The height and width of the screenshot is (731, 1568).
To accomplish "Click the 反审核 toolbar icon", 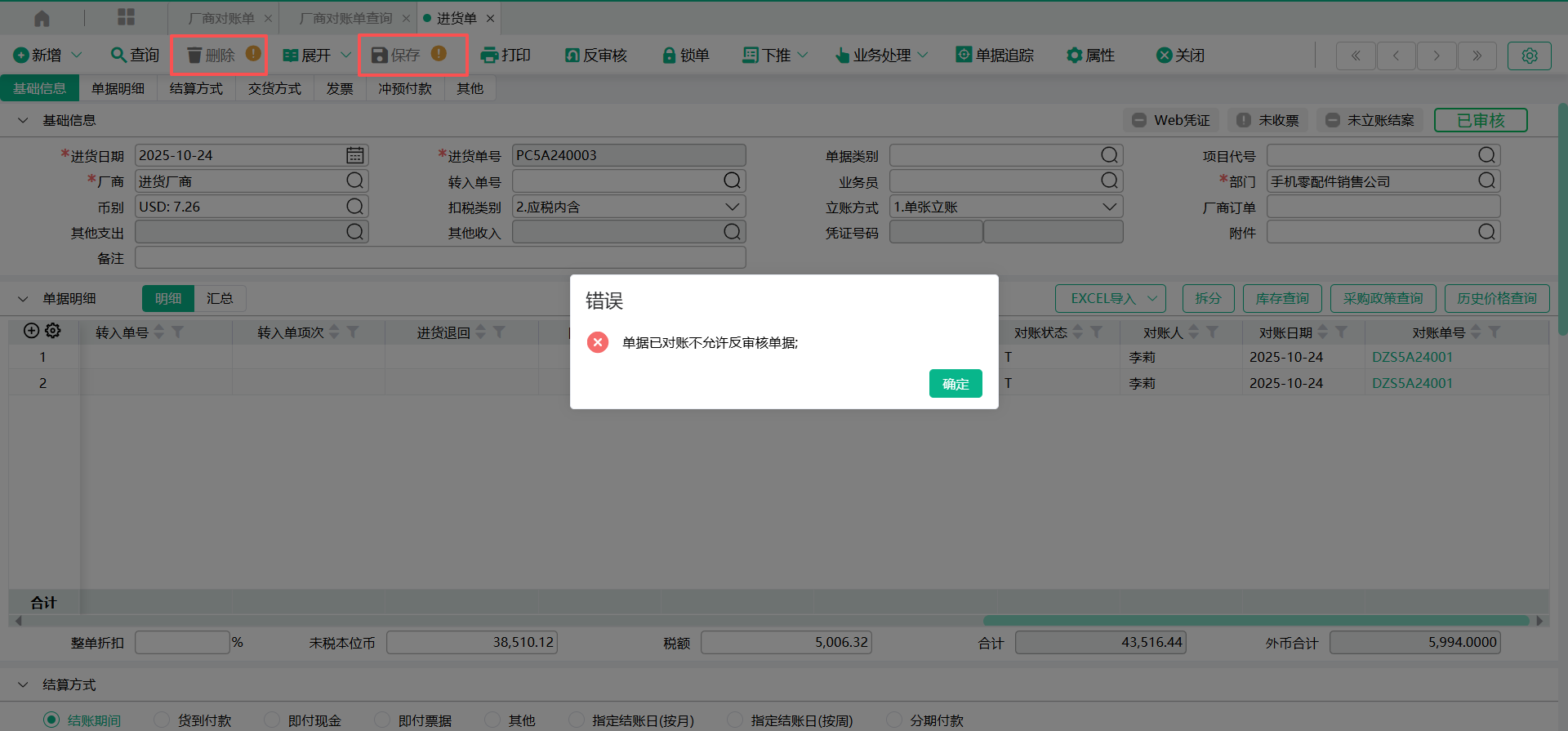I will coord(572,56).
